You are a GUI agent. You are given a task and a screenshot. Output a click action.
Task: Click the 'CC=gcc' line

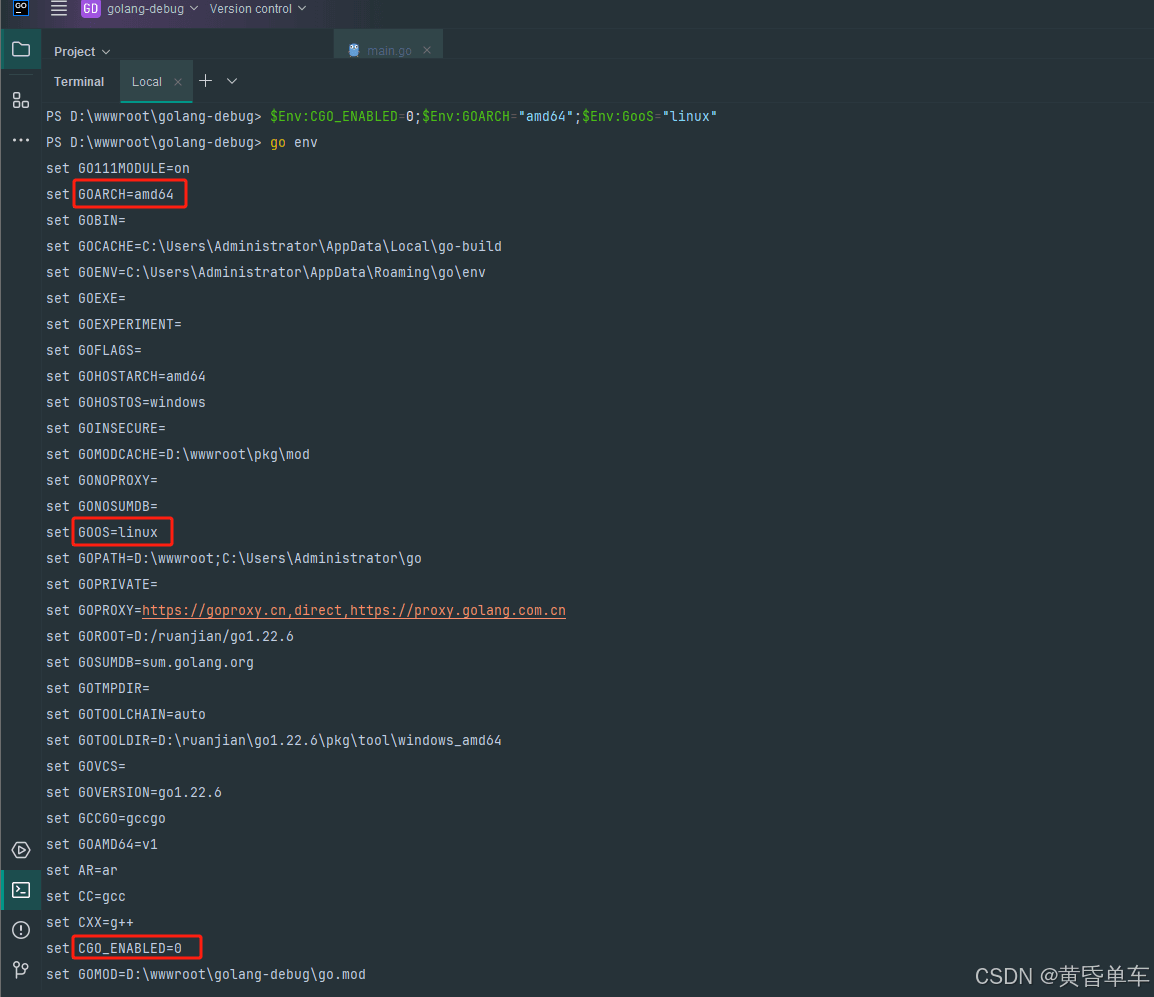pos(86,896)
